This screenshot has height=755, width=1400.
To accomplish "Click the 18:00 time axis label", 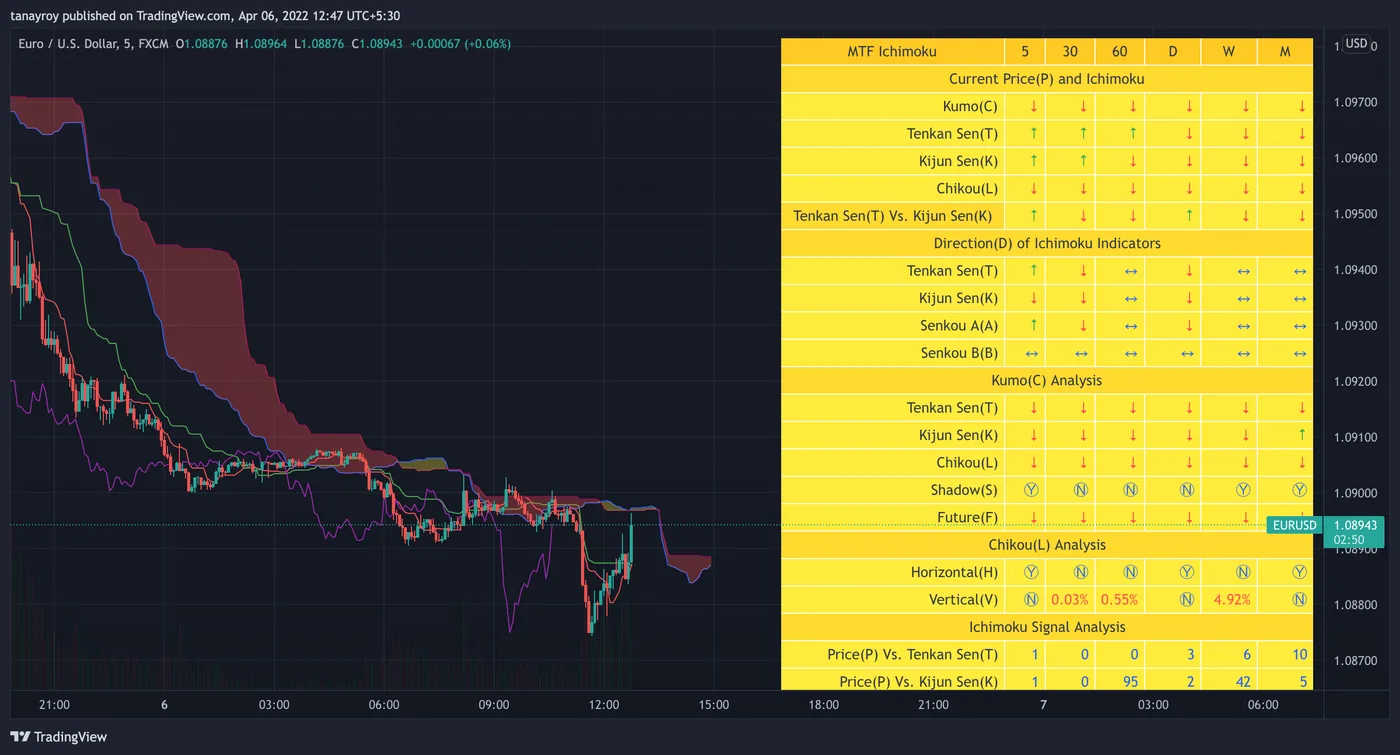I will pos(823,705).
